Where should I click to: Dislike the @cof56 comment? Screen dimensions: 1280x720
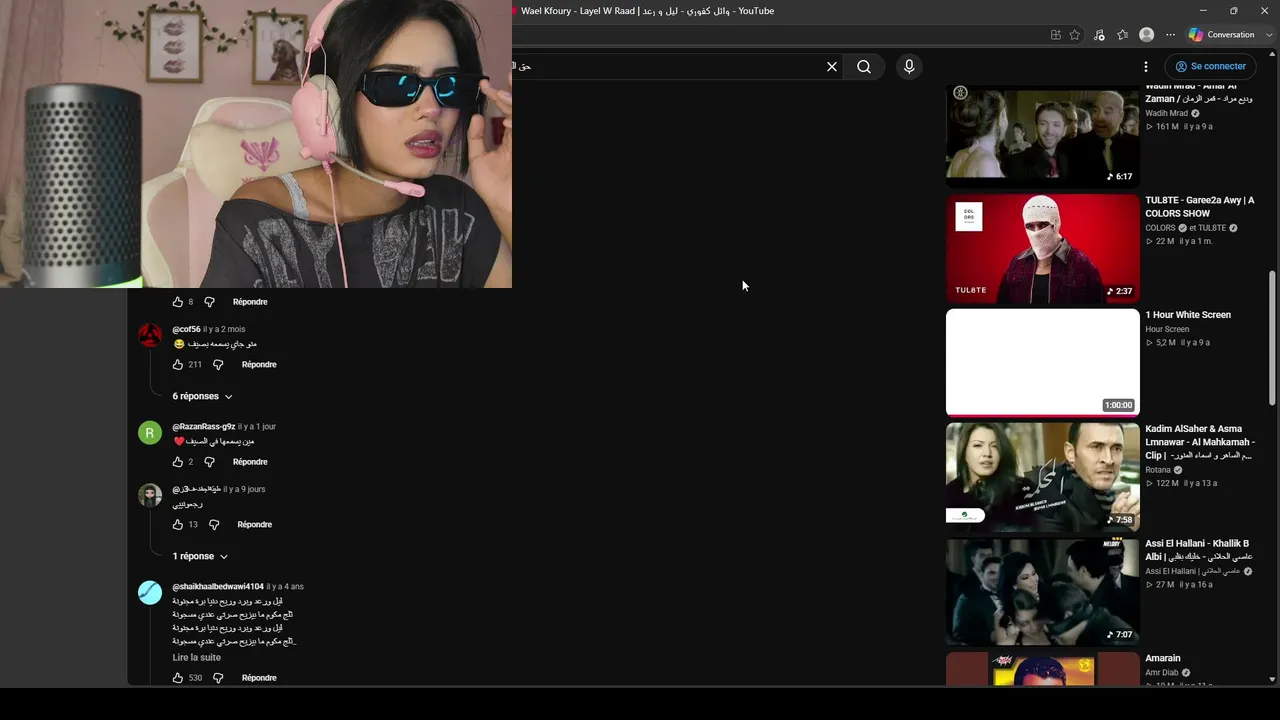coord(218,365)
